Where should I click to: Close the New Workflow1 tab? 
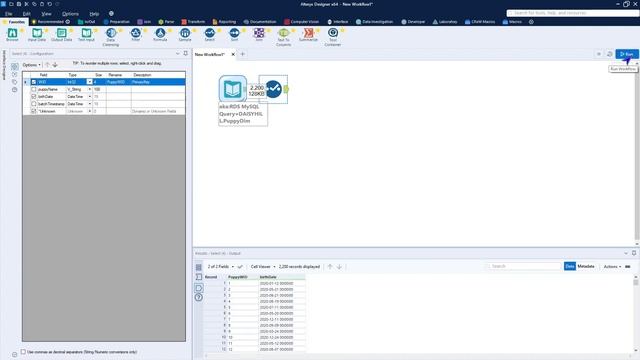click(233, 54)
